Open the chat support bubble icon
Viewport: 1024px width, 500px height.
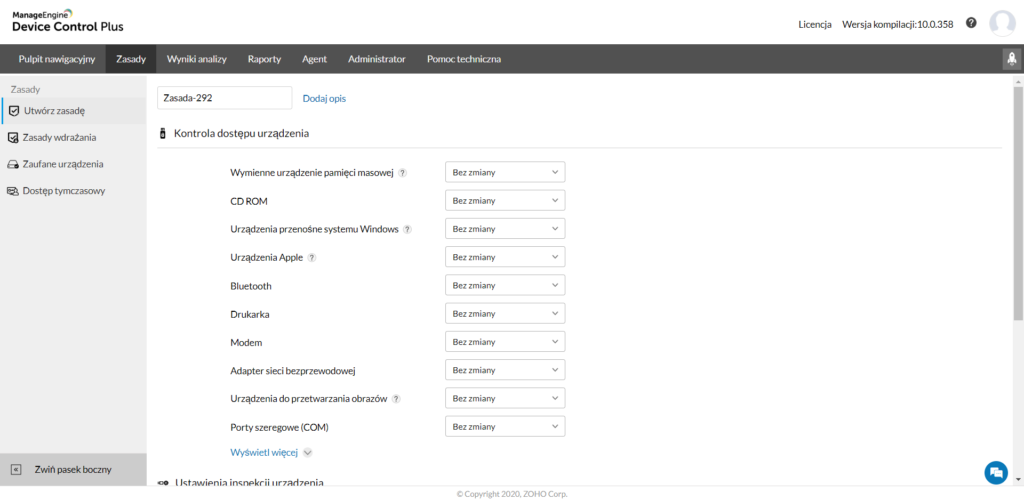pos(995,472)
